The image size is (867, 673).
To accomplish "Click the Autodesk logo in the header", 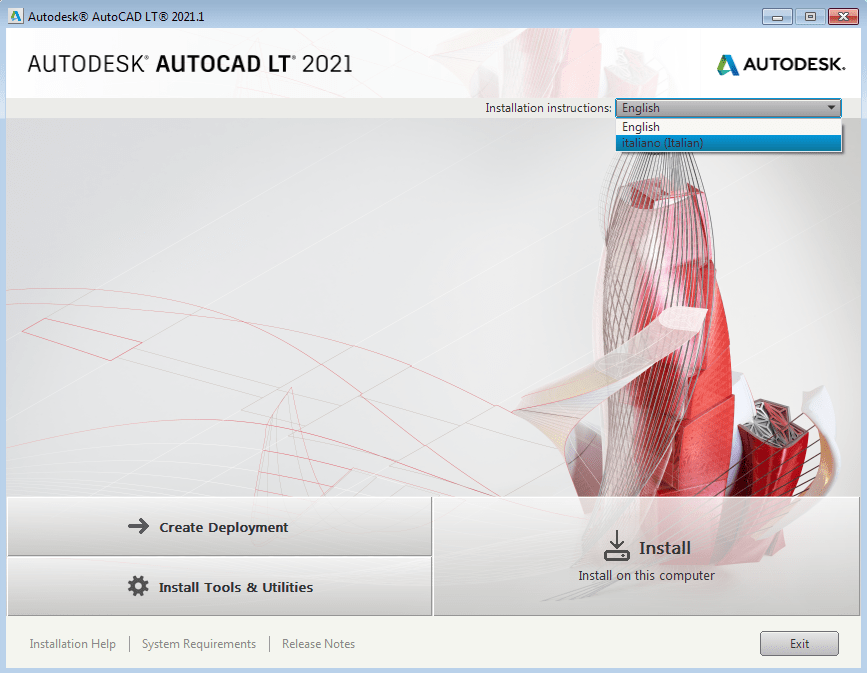I will point(781,65).
